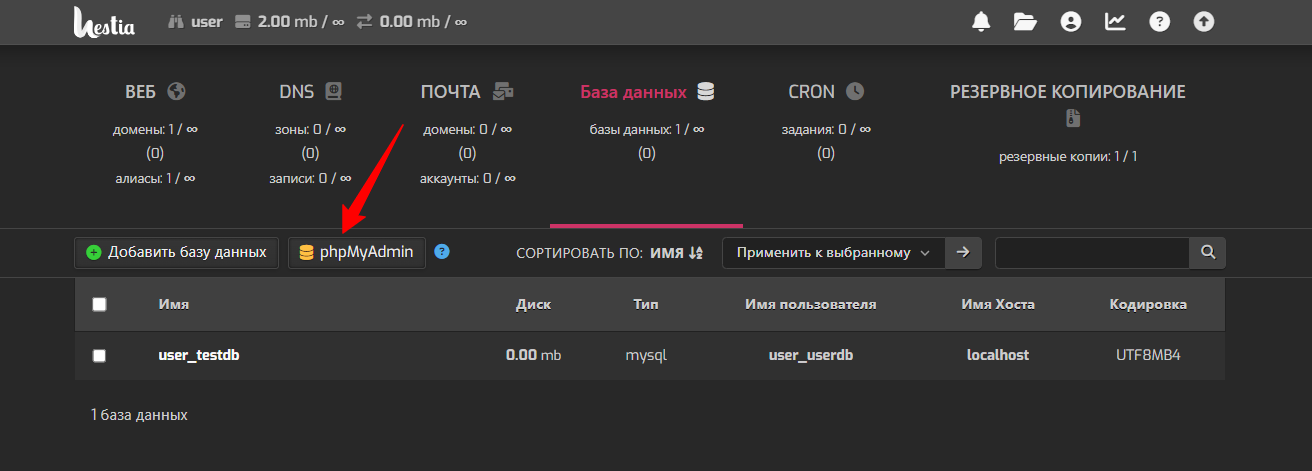Open user account profile icon
Image resolution: width=1312 pixels, height=471 pixels.
coord(1071,21)
